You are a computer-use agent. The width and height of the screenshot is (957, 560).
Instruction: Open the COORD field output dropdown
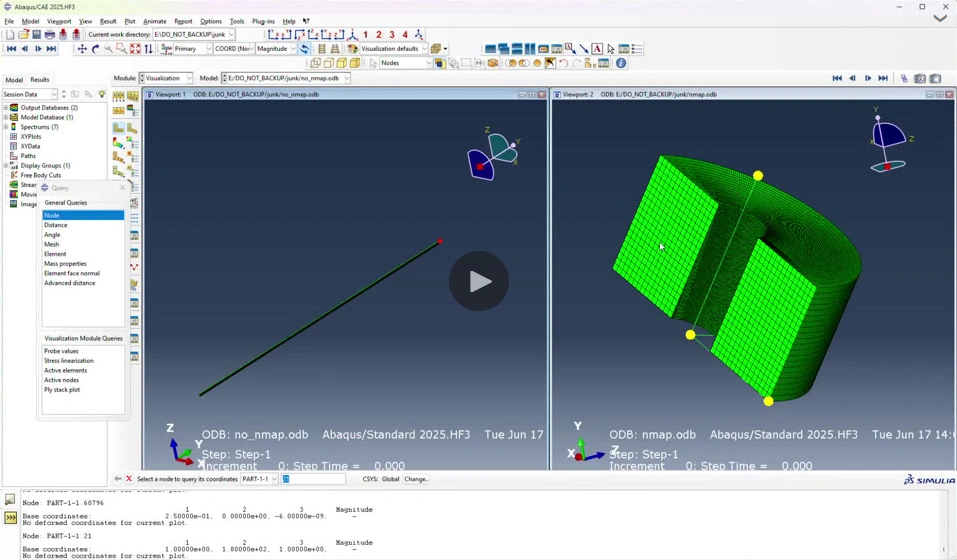coord(234,49)
